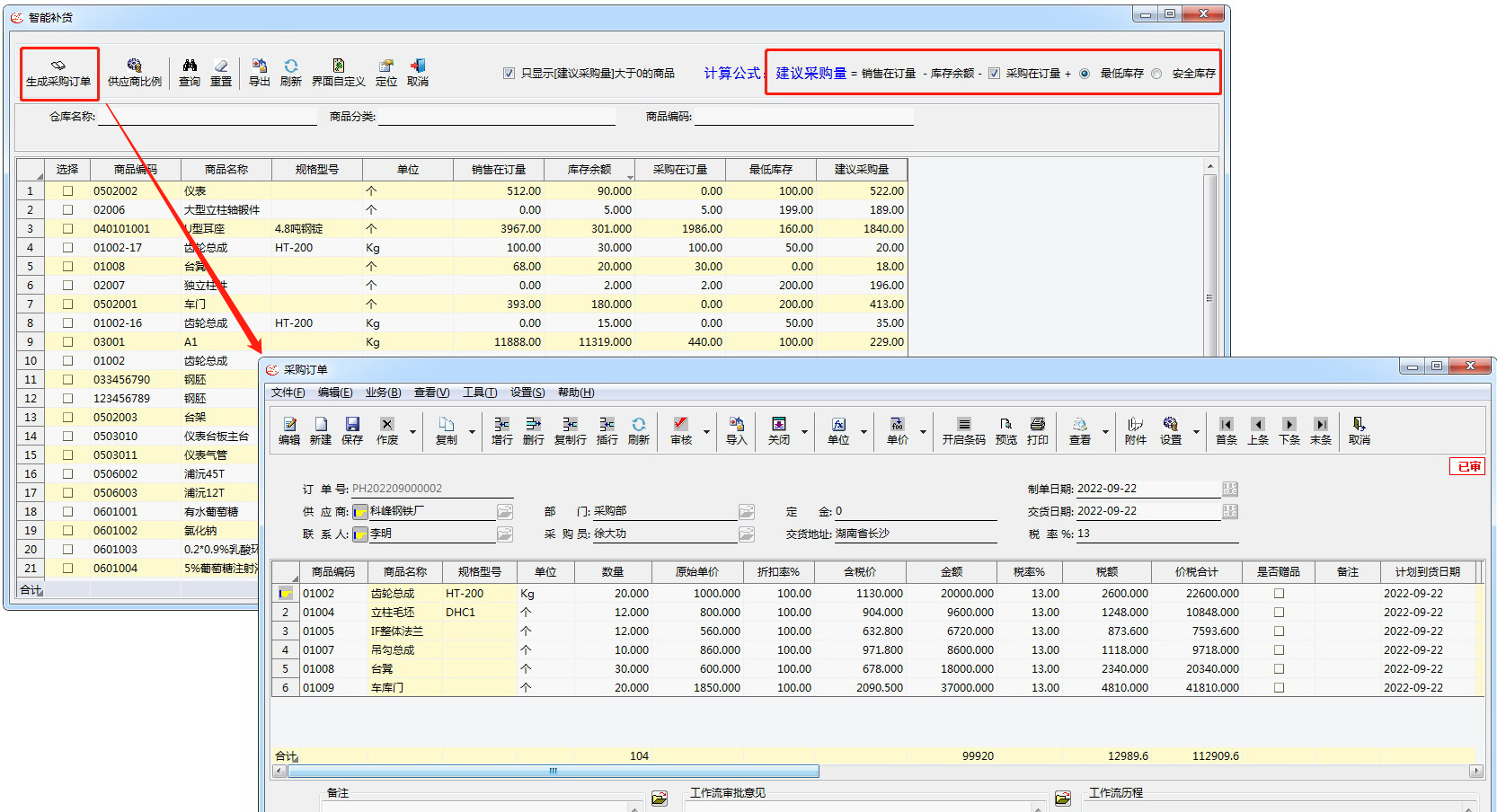Delete a row with 删行
Image resolution: width=1497 pixels, height=812 pixels.
coord(534,431)
